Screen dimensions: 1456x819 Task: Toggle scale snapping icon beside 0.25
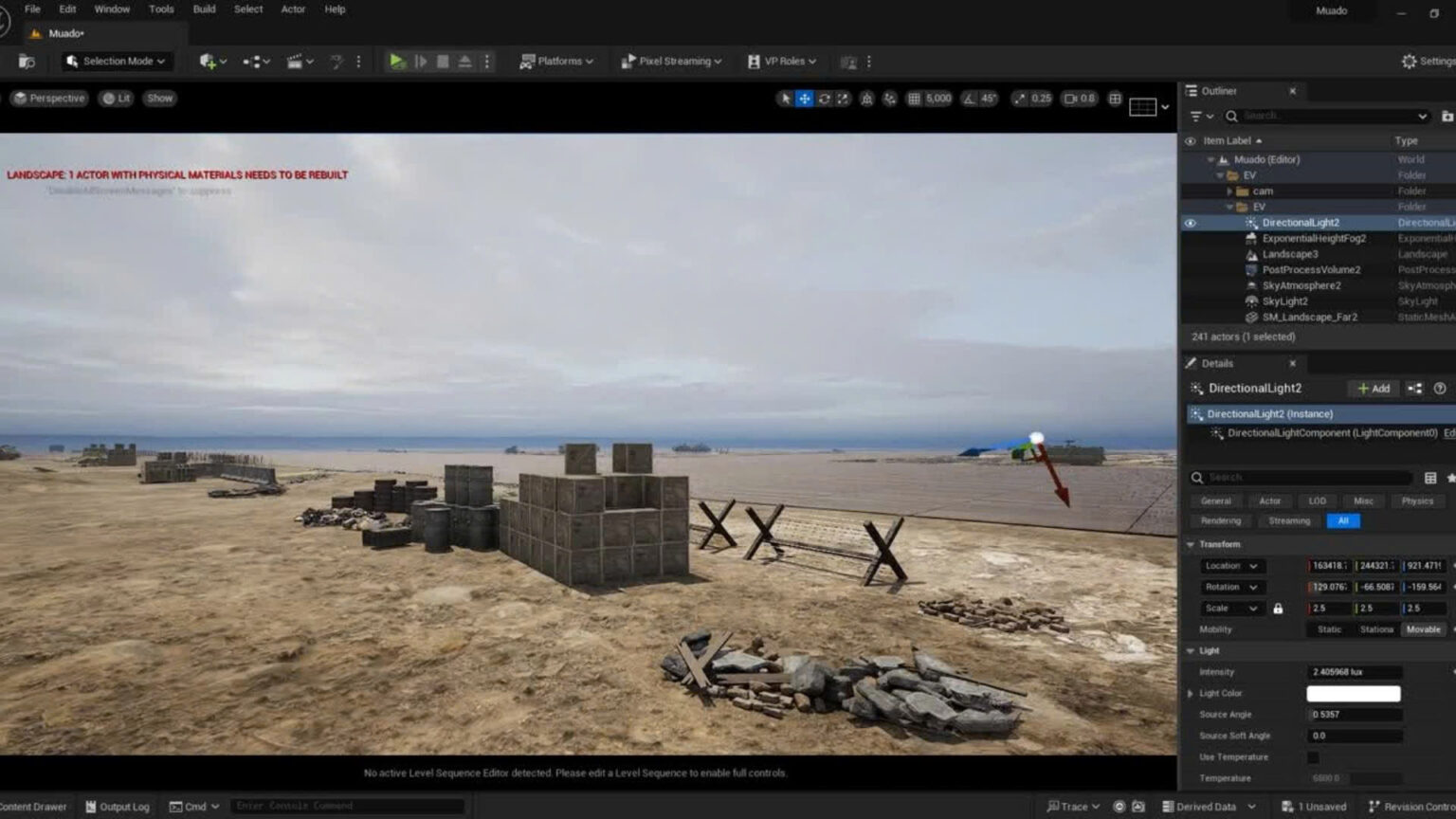click(1019, 99)
